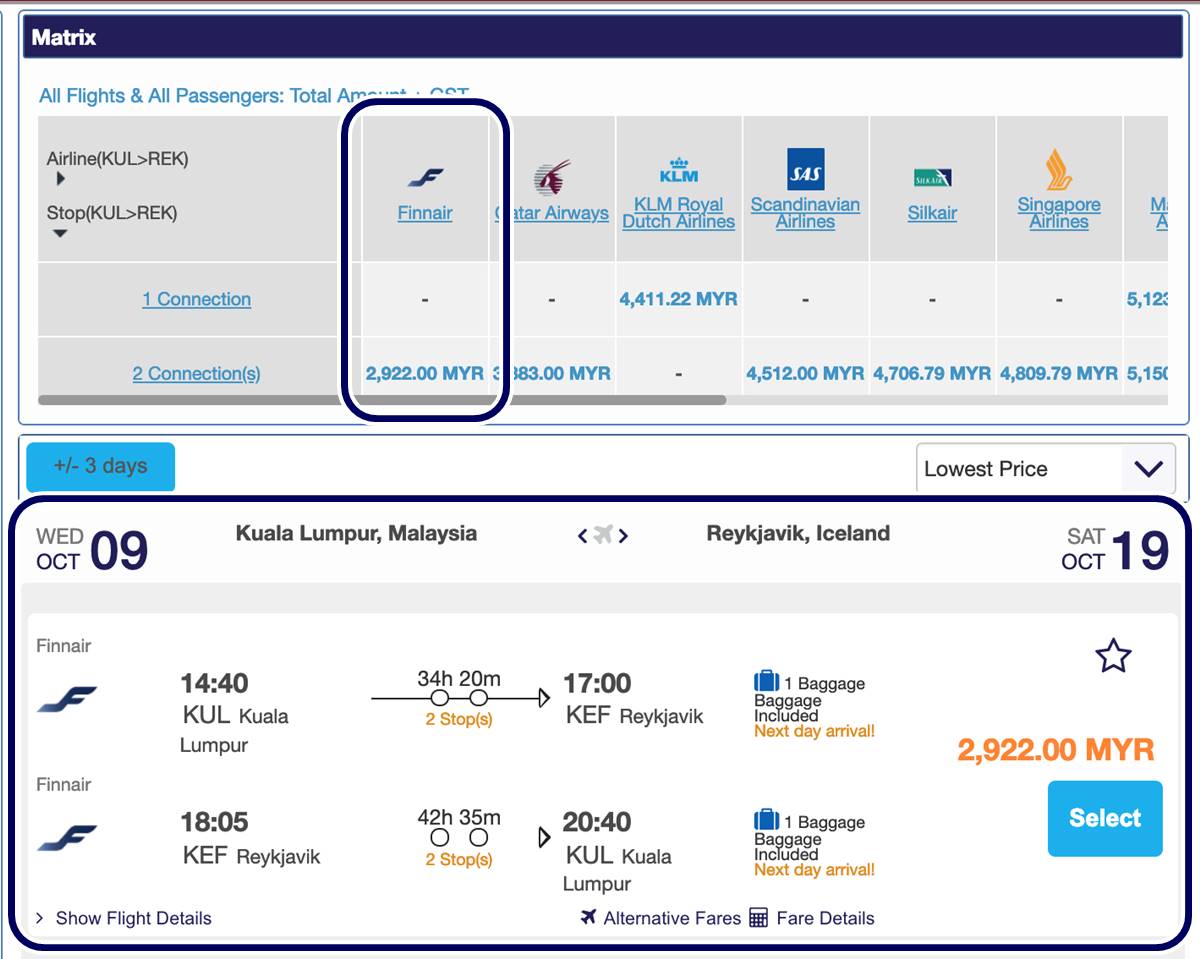The image size is (1200, 959).
Task: Click the KLM crown logo icon
Action: 678,170
